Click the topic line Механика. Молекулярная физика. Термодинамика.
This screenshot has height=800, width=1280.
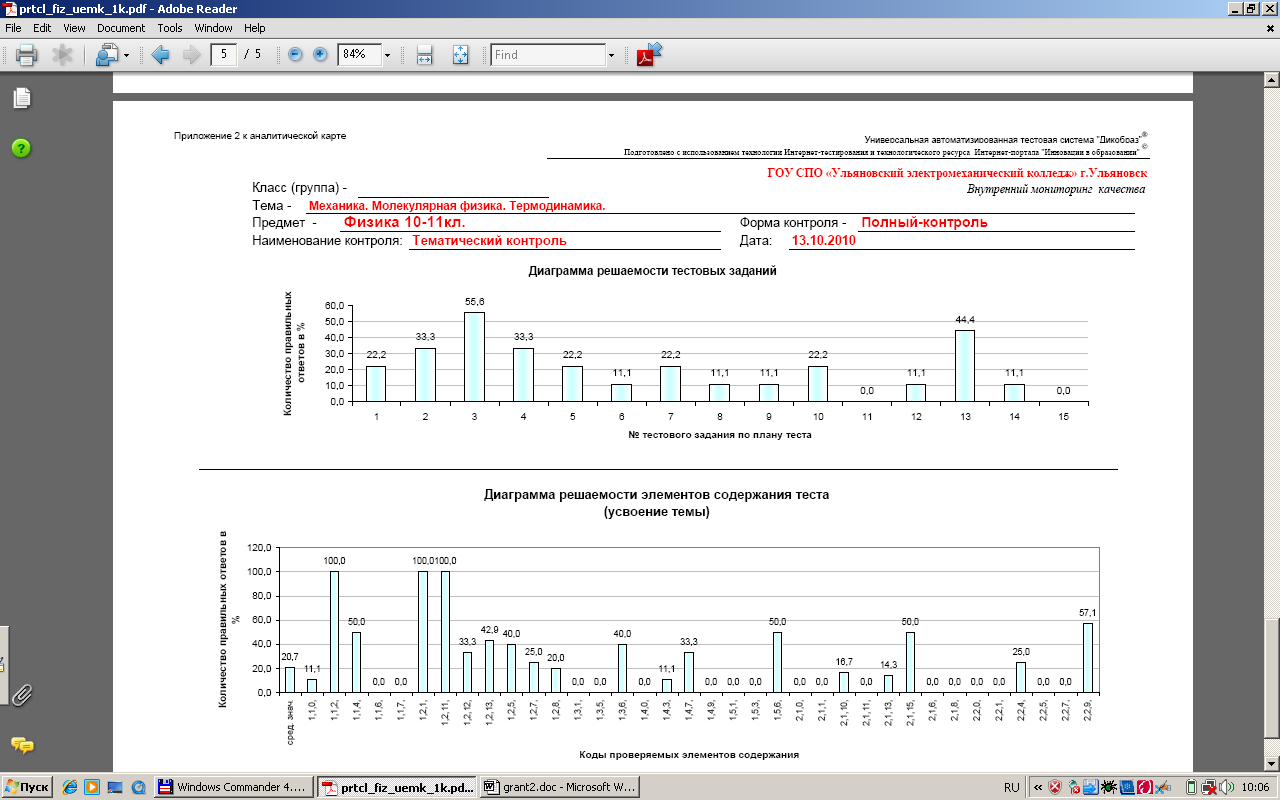(457, 205)
